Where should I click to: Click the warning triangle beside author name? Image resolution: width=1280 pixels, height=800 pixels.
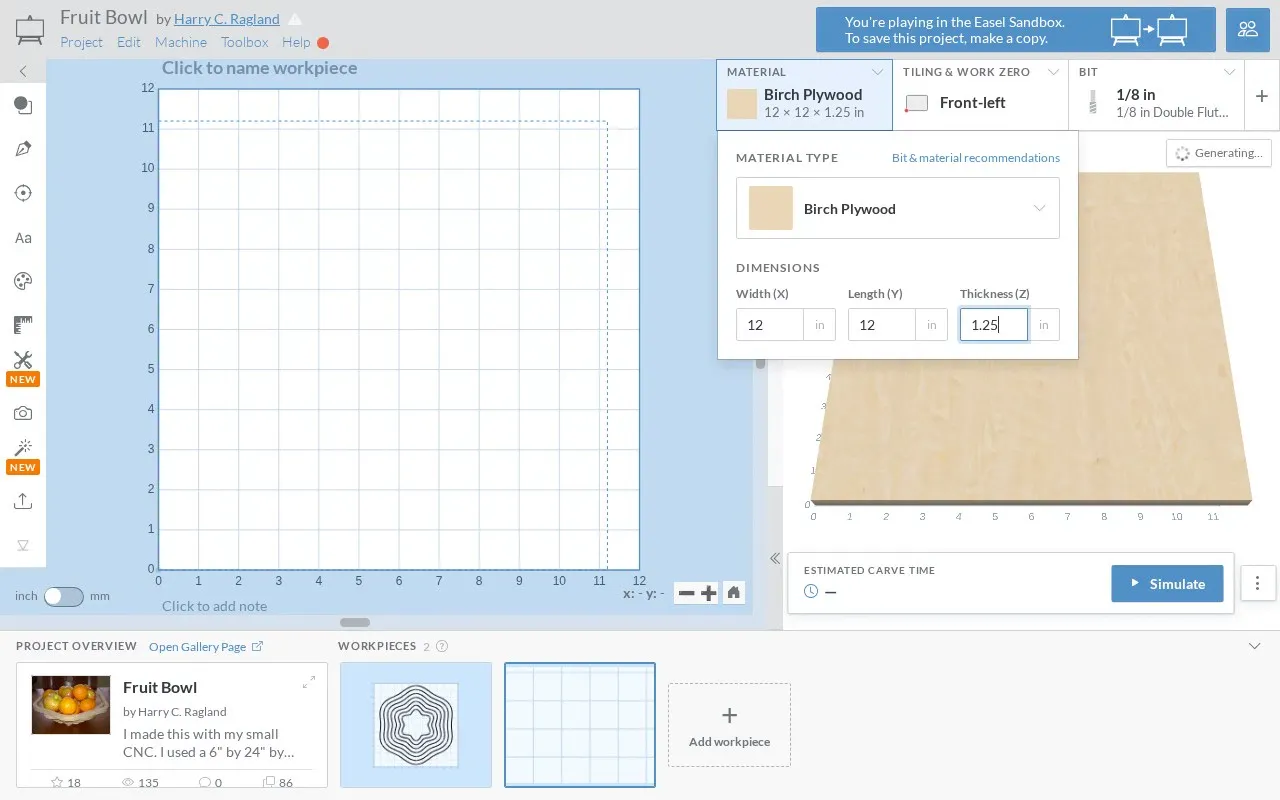pyautogui.click(x=295, y=19)
